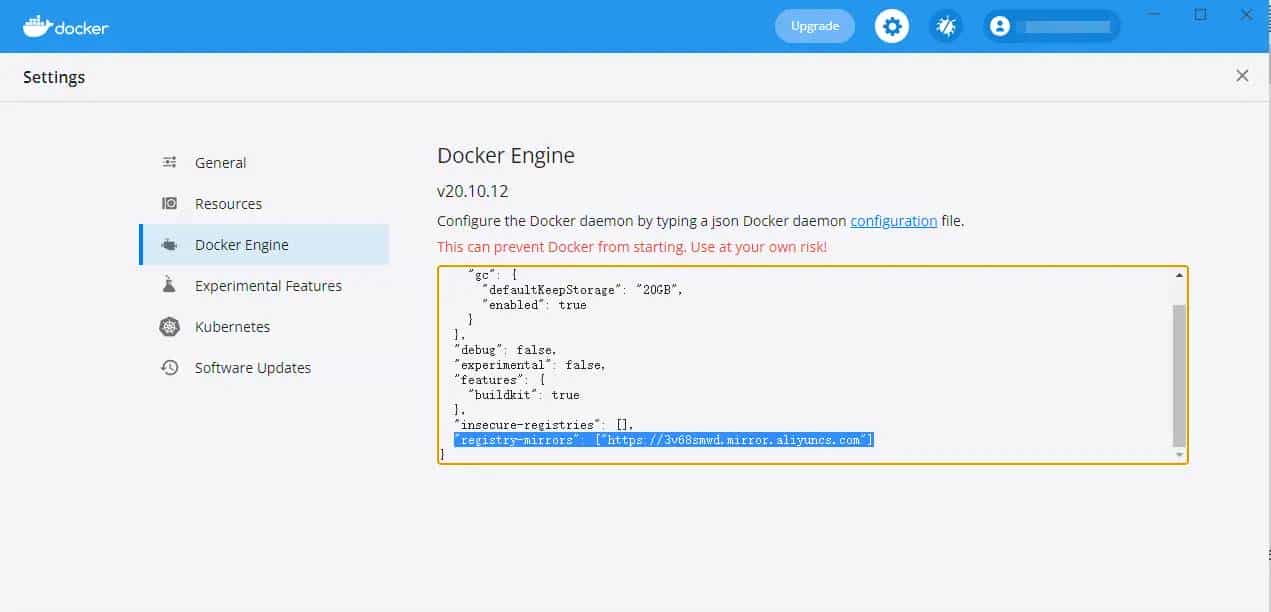Open the settings gear icon
Viewport: 1271px width, 612px height.
point(891,26)
